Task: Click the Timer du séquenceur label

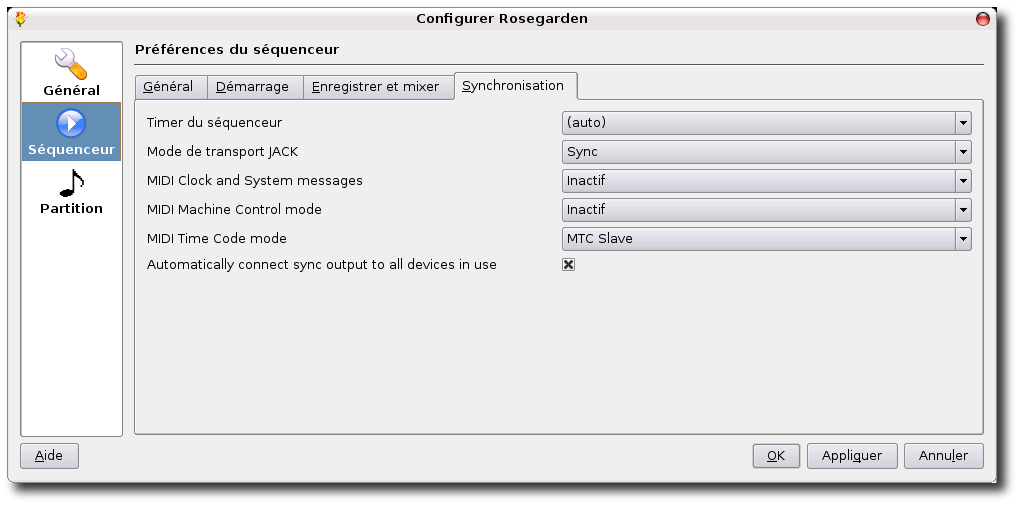Action: click(214, 122)
